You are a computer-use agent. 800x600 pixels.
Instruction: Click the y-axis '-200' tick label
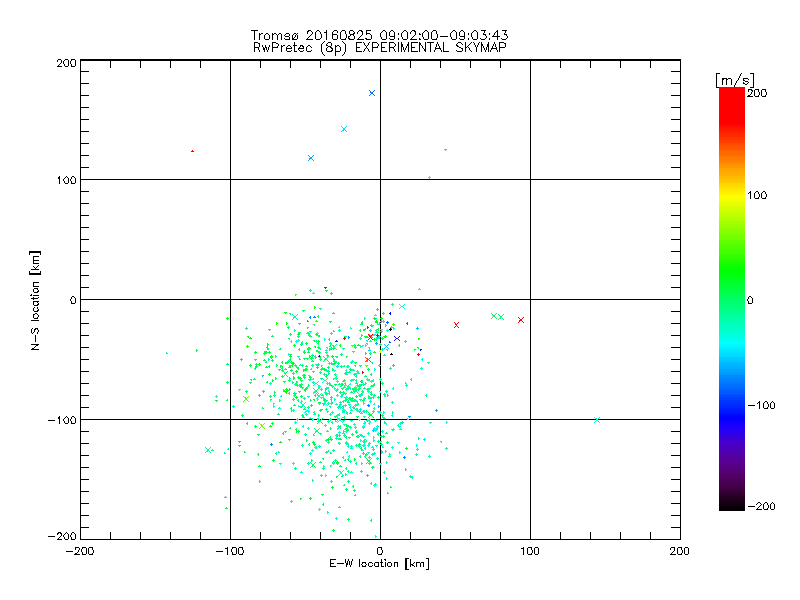point(62,537)
